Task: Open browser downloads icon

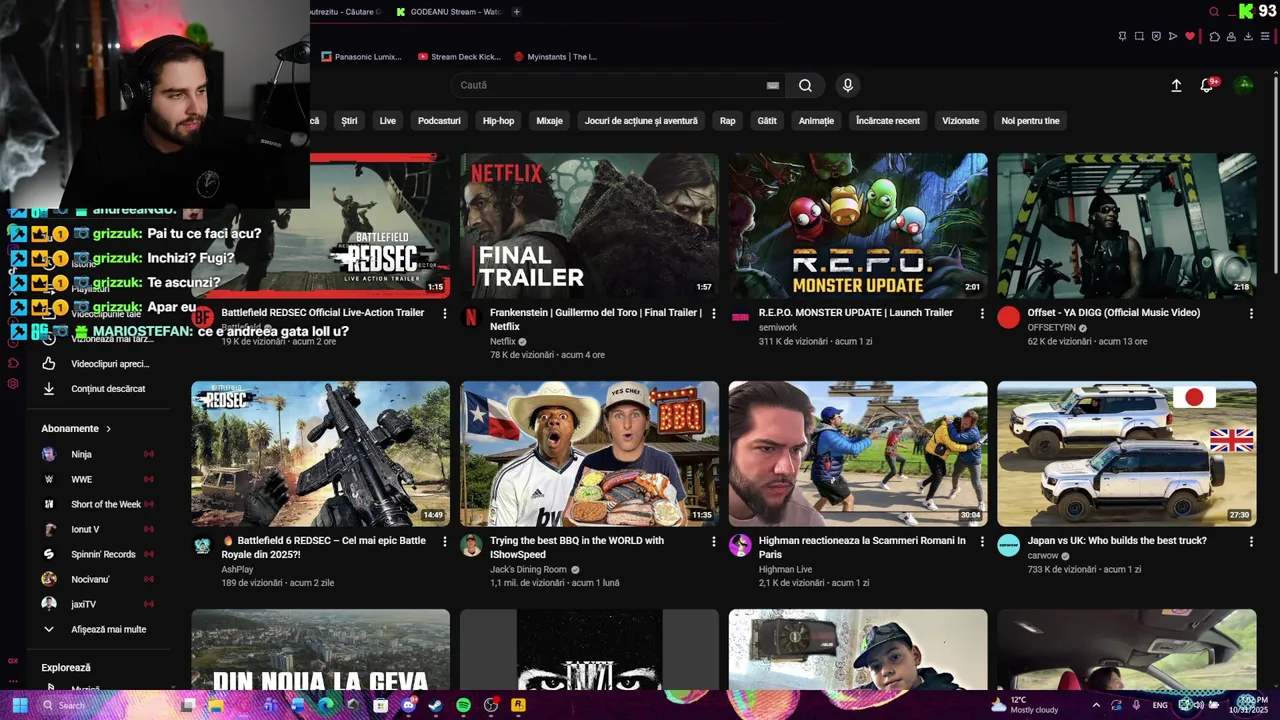Action: click(1248, 36)
